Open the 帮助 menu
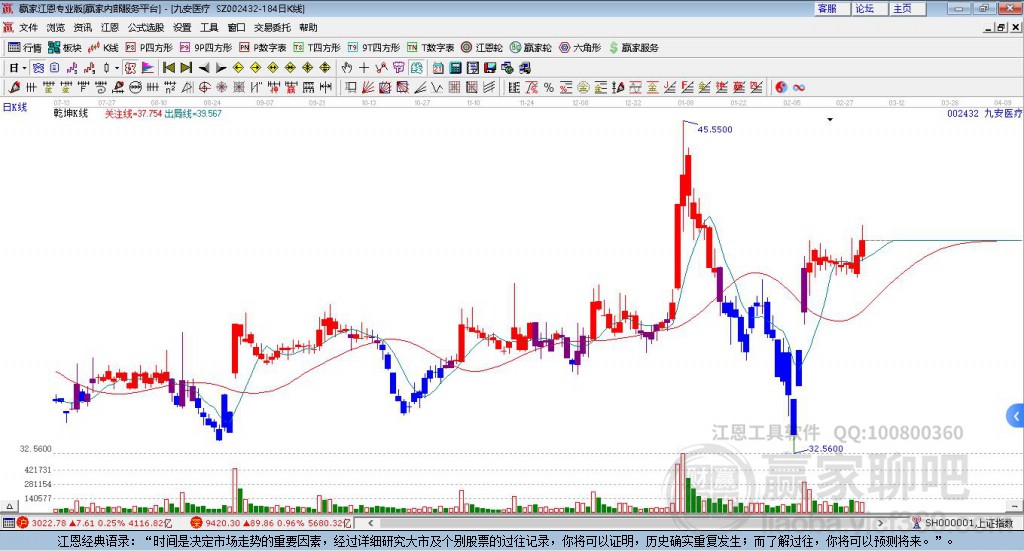Image resolution: width=1024 pixels, height=551 pixels. (308, 27)
